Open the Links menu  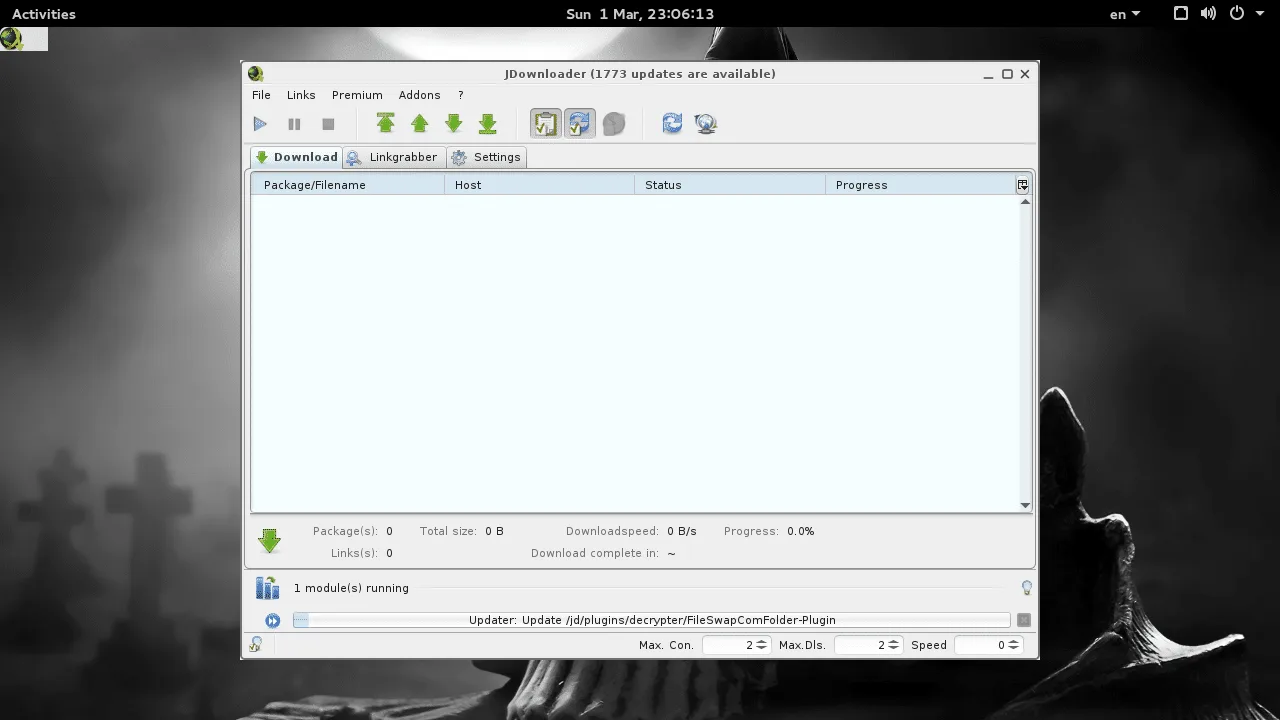[x=301, y=95]
